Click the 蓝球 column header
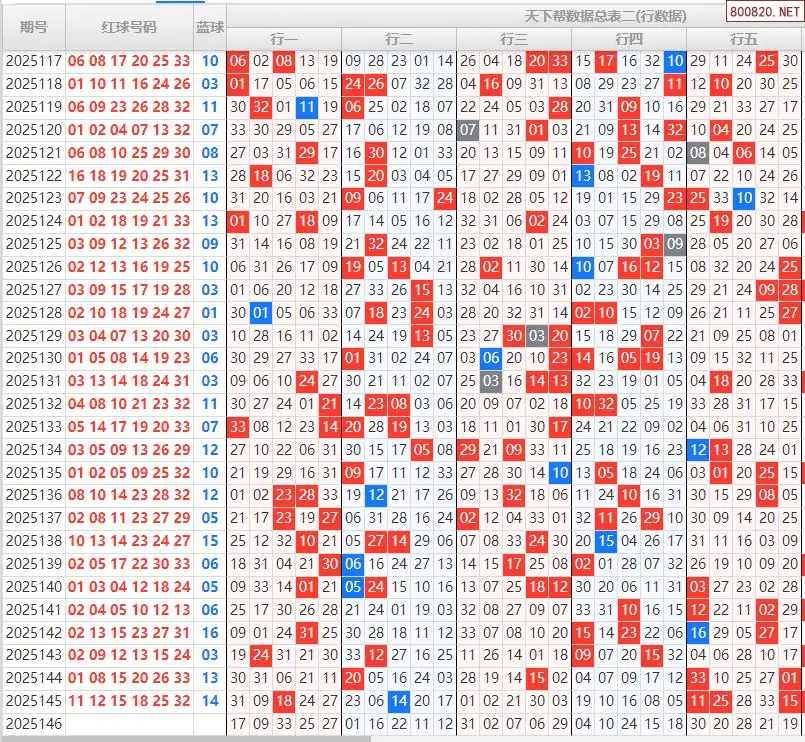805x742 pixels. (210, 27)
